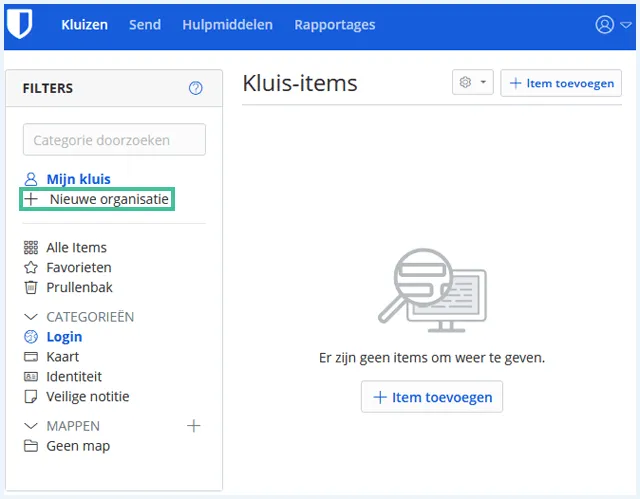Click the Geen map folder icon

point(31,446)
